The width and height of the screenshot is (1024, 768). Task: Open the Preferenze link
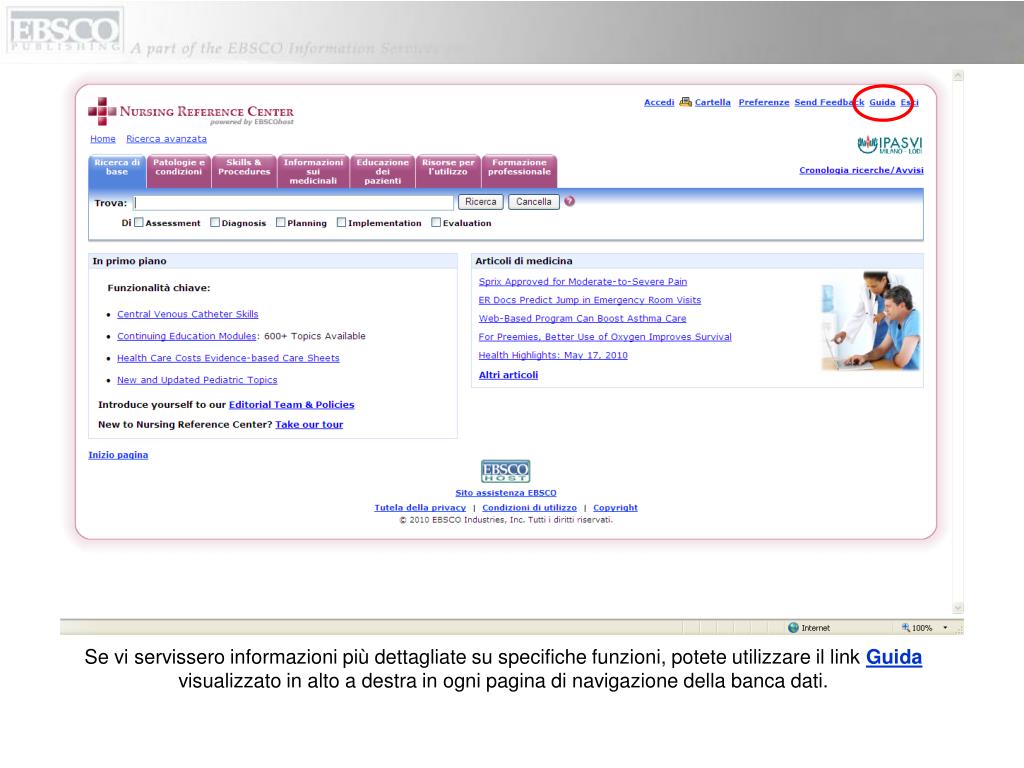(764, 103)
